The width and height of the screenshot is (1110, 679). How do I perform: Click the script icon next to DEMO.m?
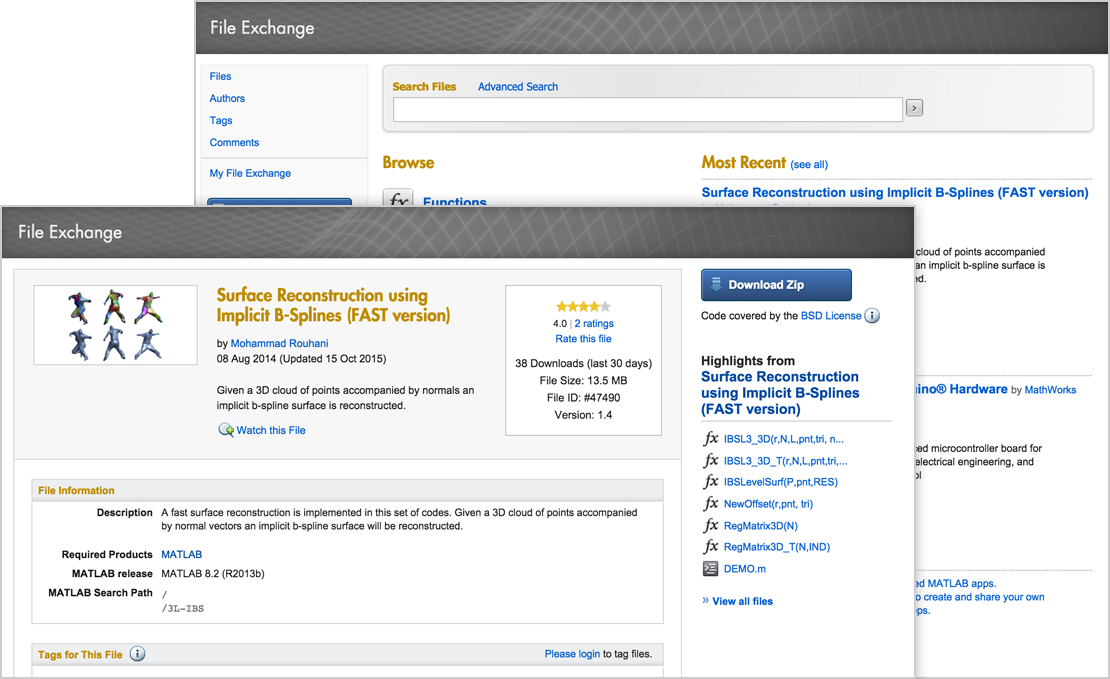click(x=711, y=569)
